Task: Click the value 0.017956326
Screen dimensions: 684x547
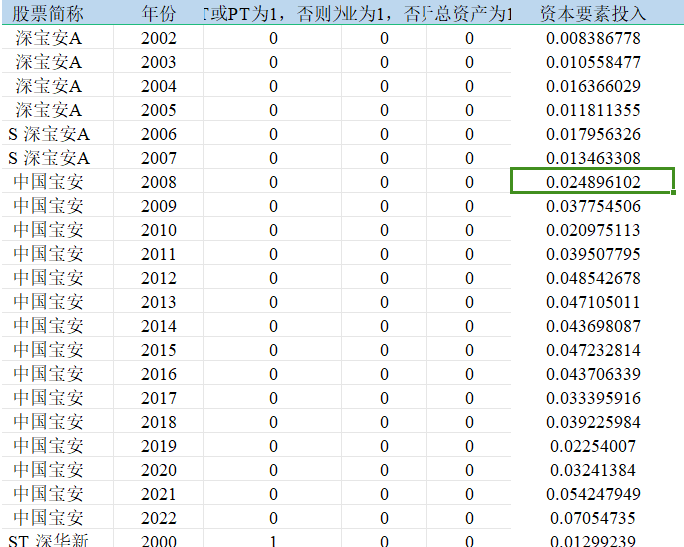Action: point(593,134)
